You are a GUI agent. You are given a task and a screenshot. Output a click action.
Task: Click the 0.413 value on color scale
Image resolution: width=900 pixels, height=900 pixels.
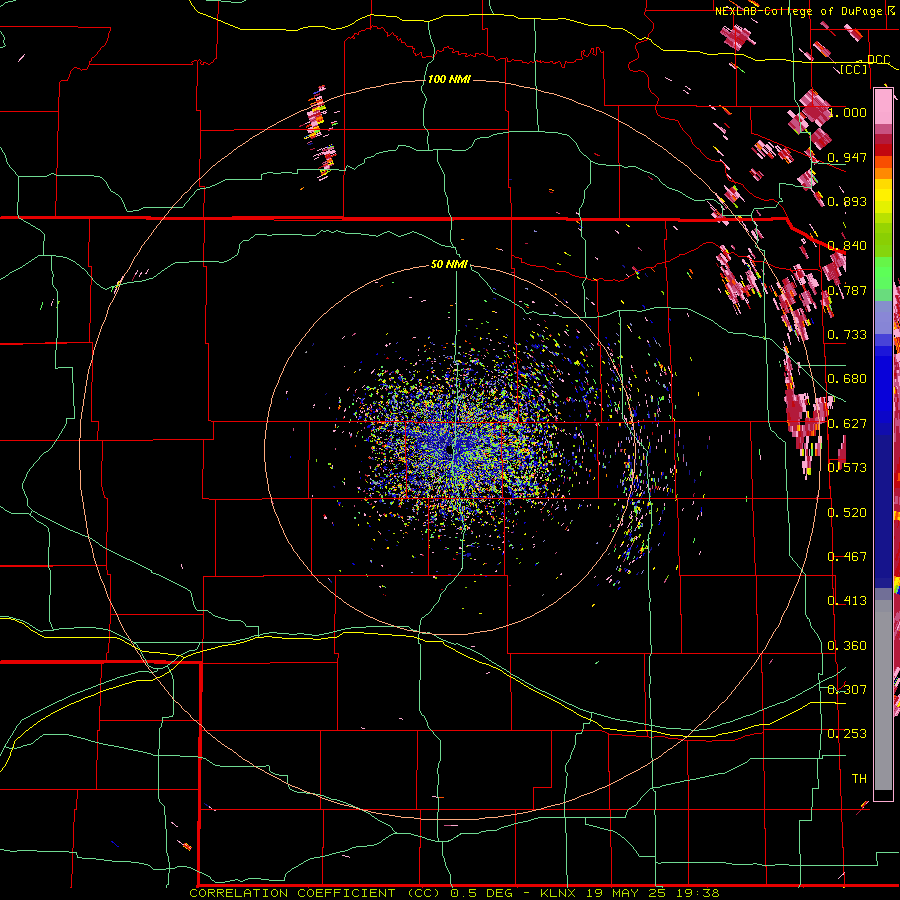pos(847,601)
